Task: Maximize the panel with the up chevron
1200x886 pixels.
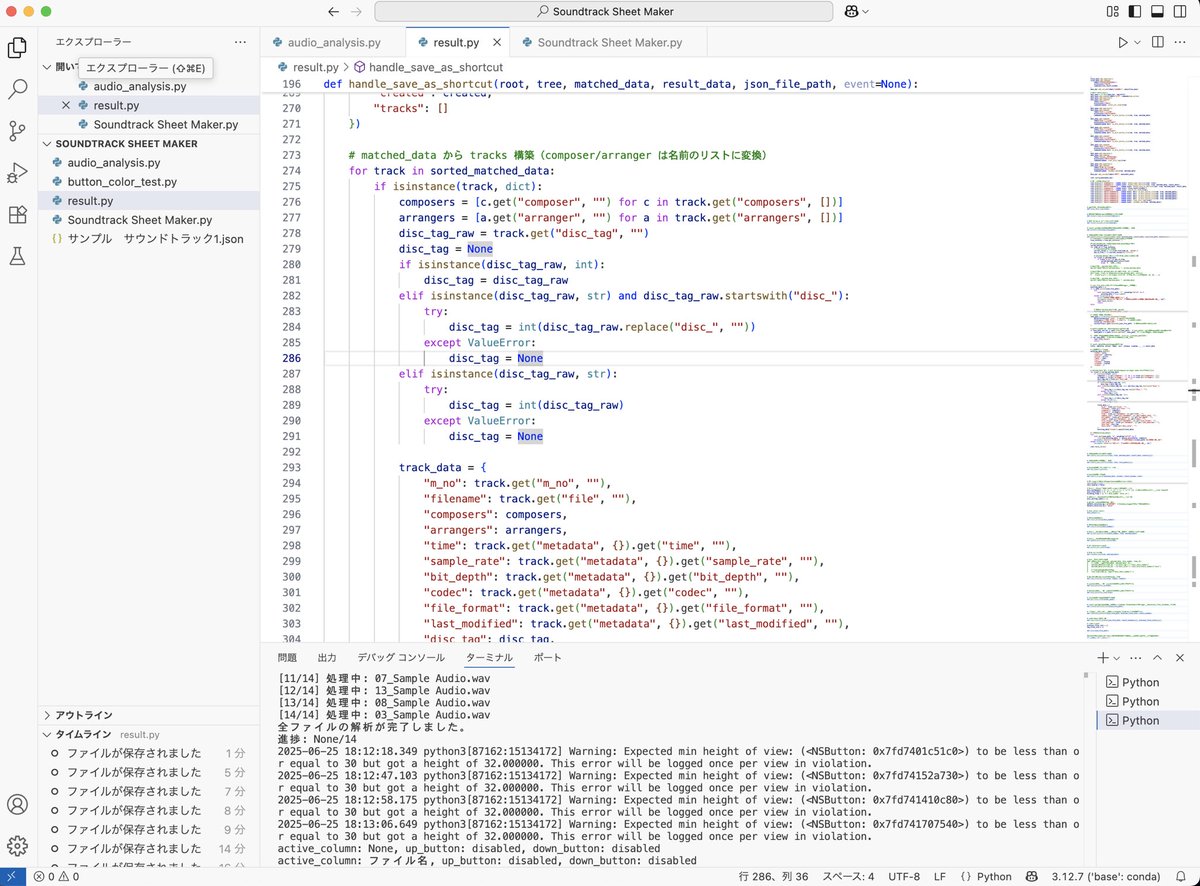Action: coord(1158,658)
